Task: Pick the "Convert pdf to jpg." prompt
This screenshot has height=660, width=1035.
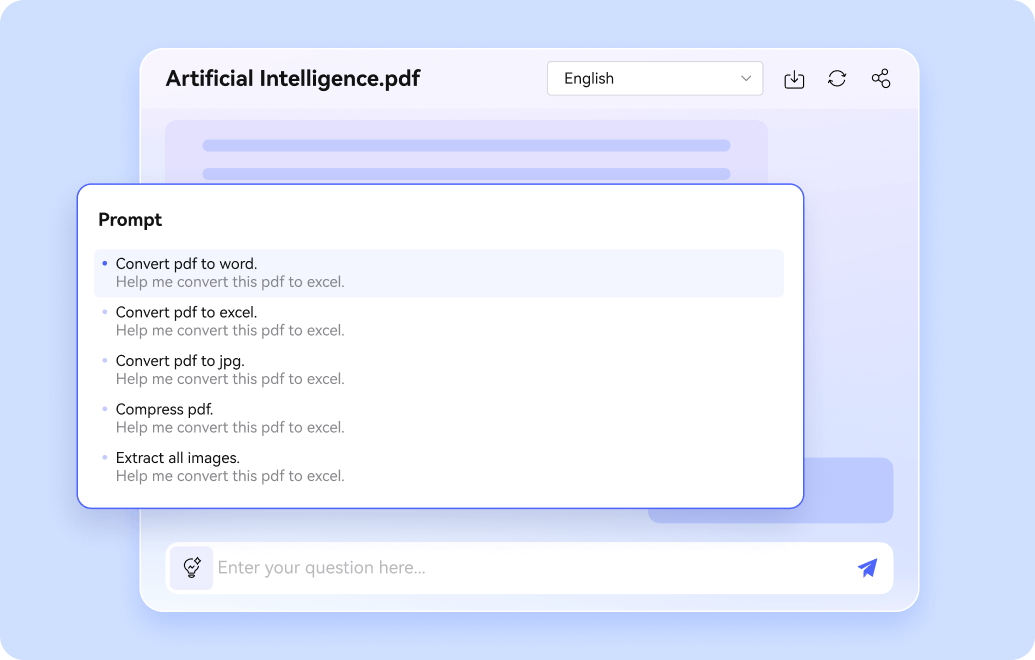Action: pos(180,361)
